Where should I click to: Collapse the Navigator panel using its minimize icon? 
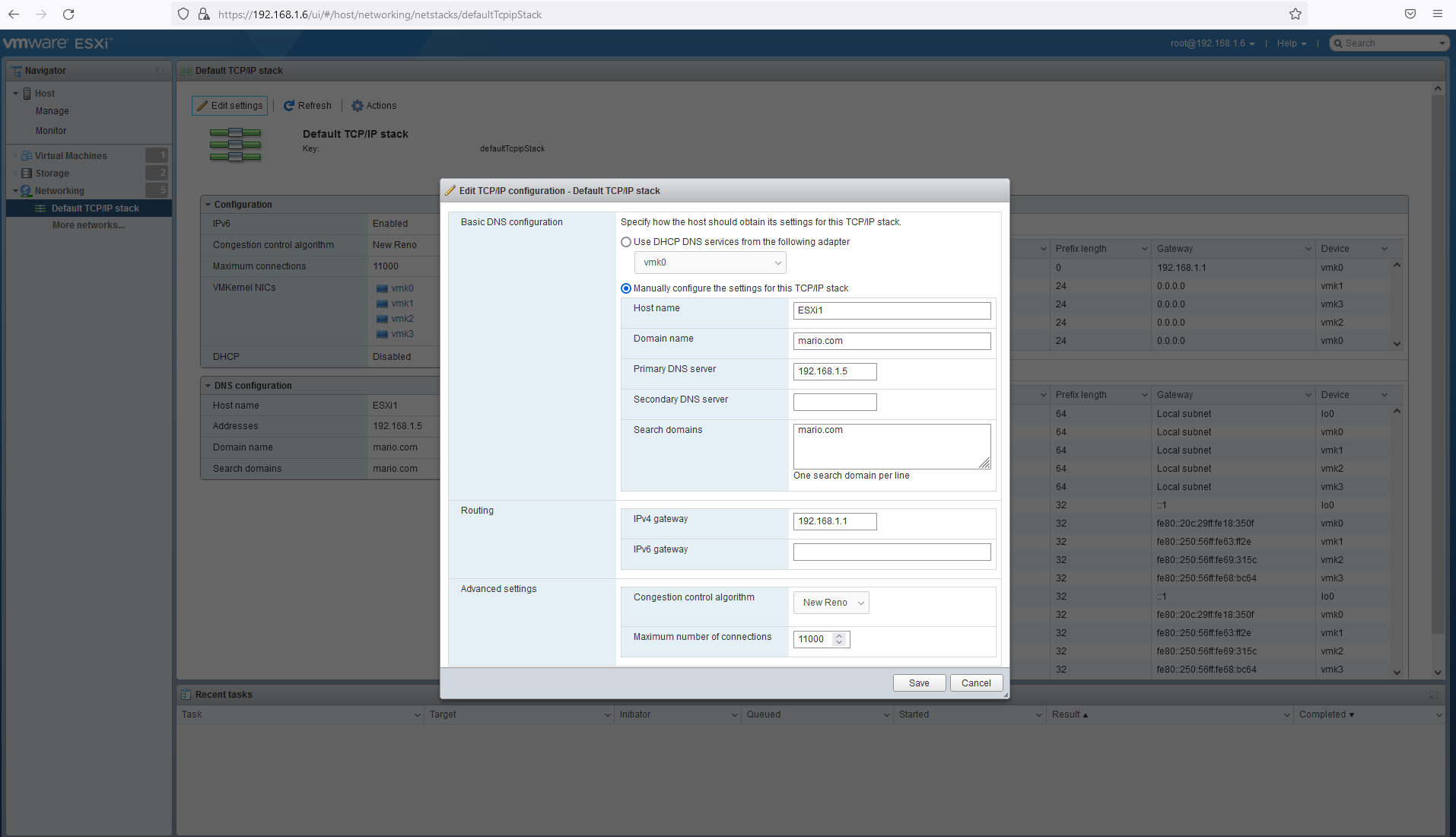tap(160, 71)
